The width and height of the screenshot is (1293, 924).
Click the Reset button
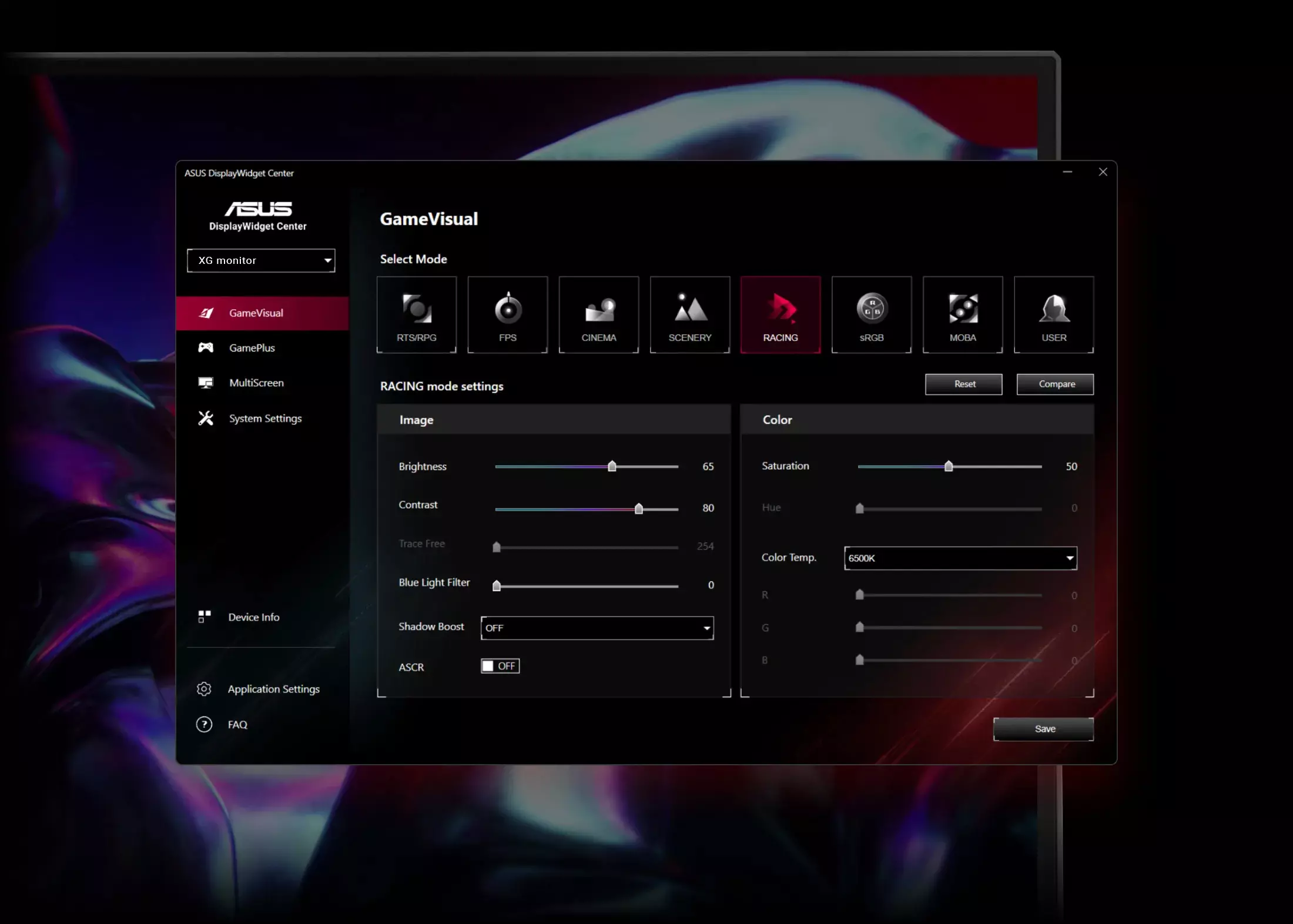tap(963, 384)
